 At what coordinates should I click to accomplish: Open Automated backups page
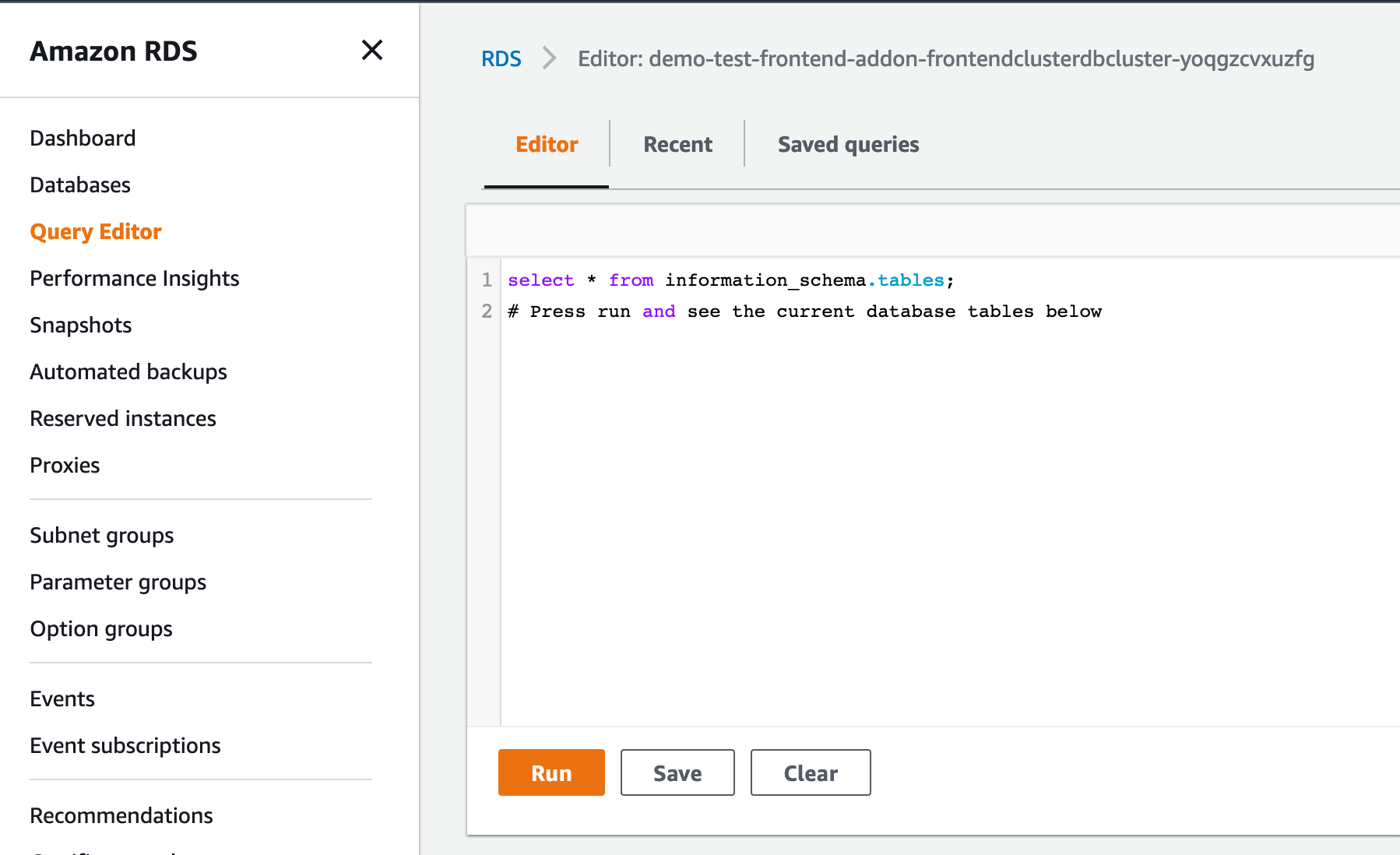pos(128,371)
